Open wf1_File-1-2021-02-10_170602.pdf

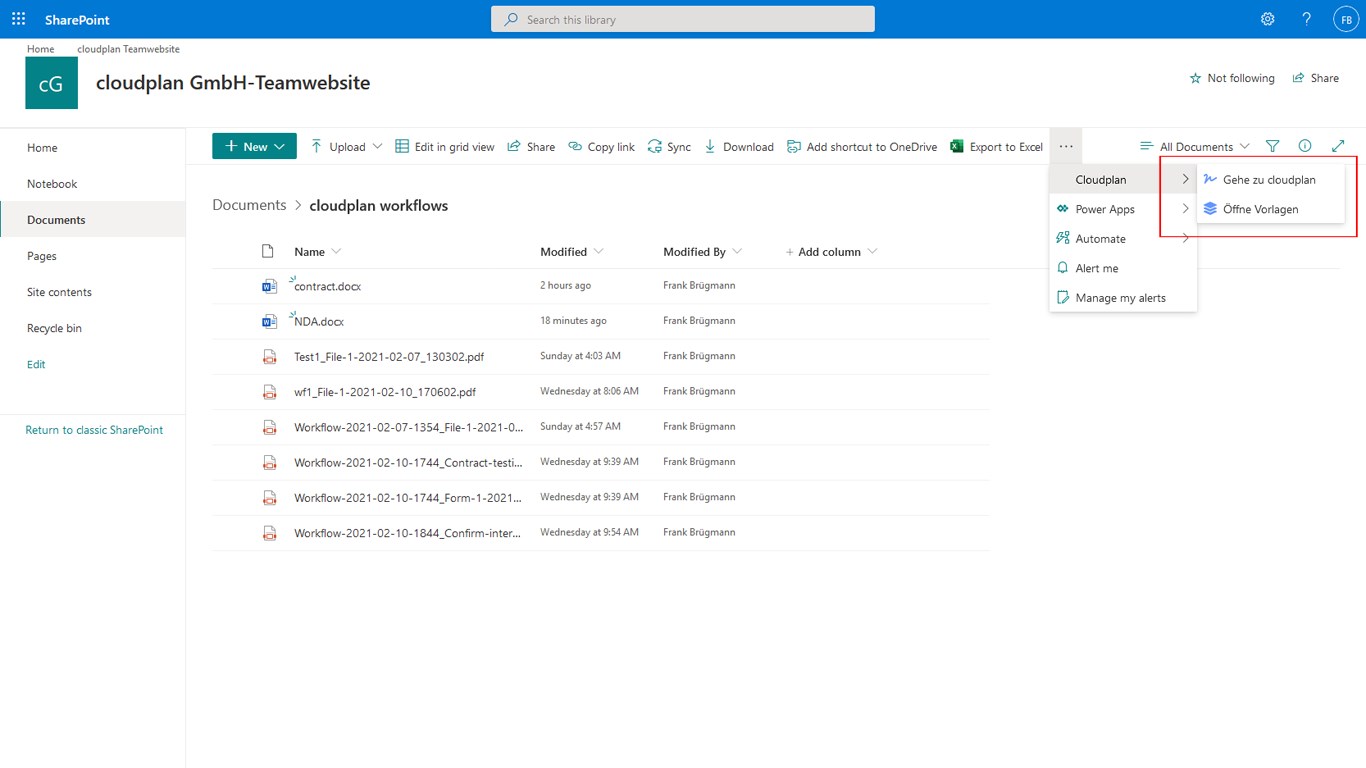click(x=385, y=391)
